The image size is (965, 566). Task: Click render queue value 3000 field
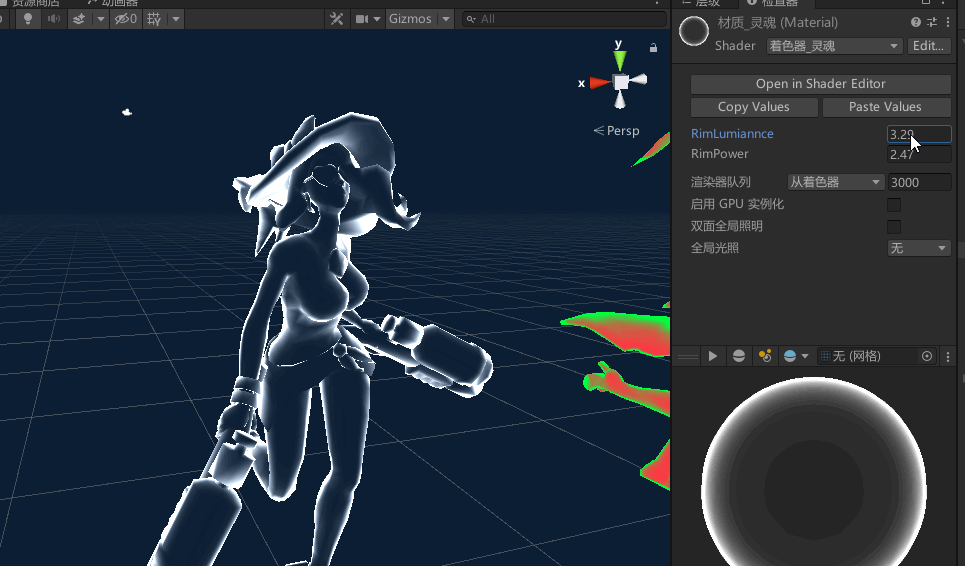[919, 182]
